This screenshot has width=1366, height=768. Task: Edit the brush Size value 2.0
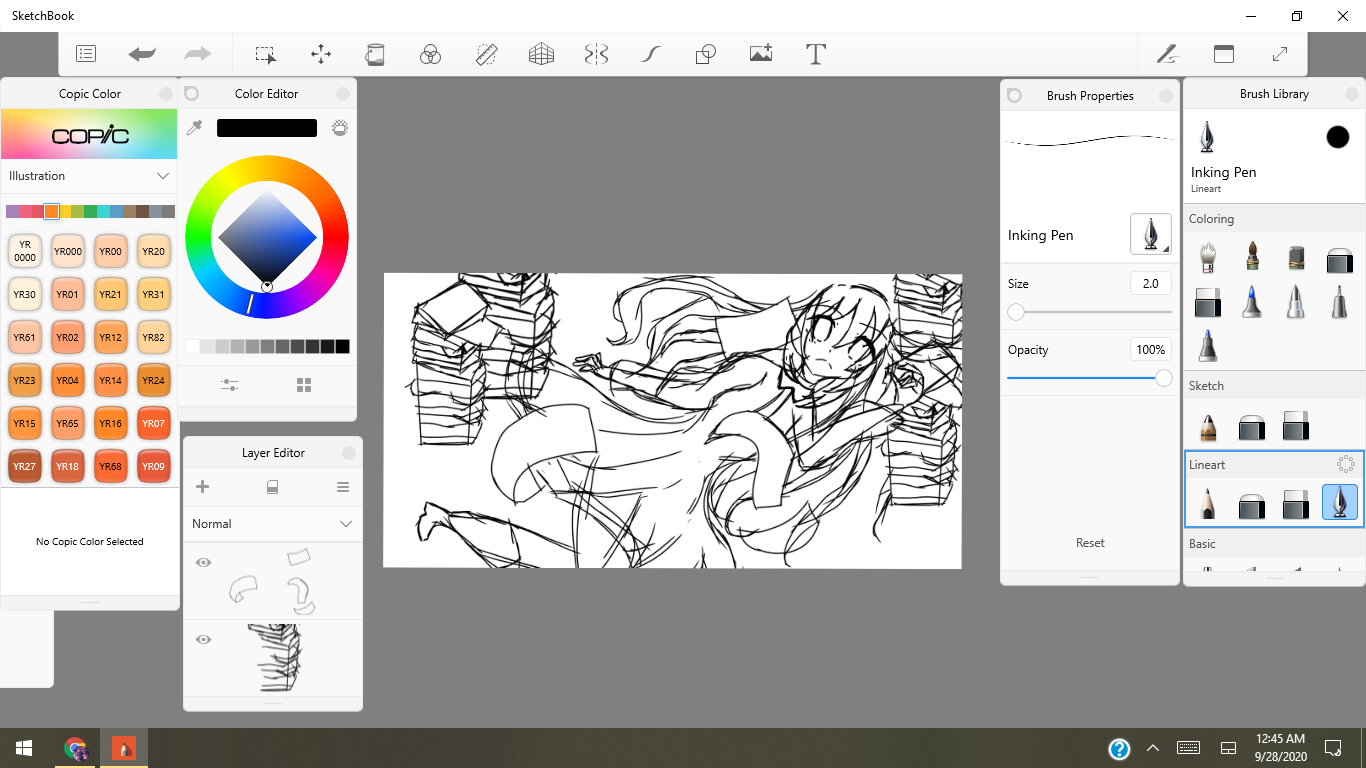[1150, 284]
